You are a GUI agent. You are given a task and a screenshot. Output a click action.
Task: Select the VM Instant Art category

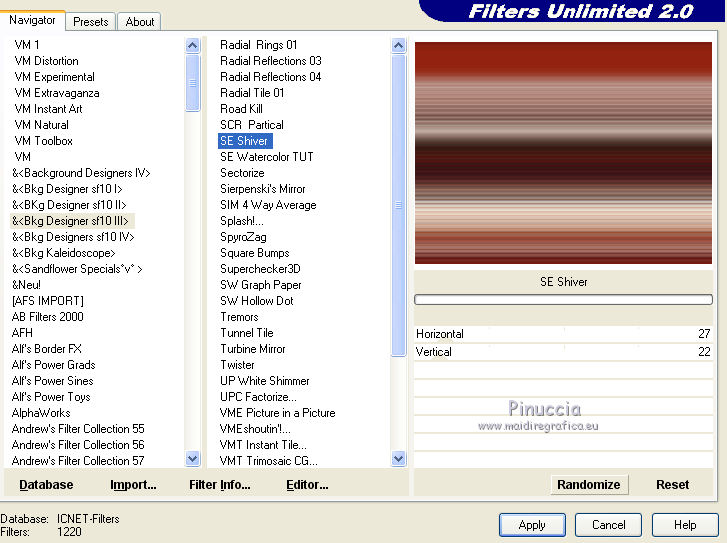pyautogui.click(x=48, y=109)
